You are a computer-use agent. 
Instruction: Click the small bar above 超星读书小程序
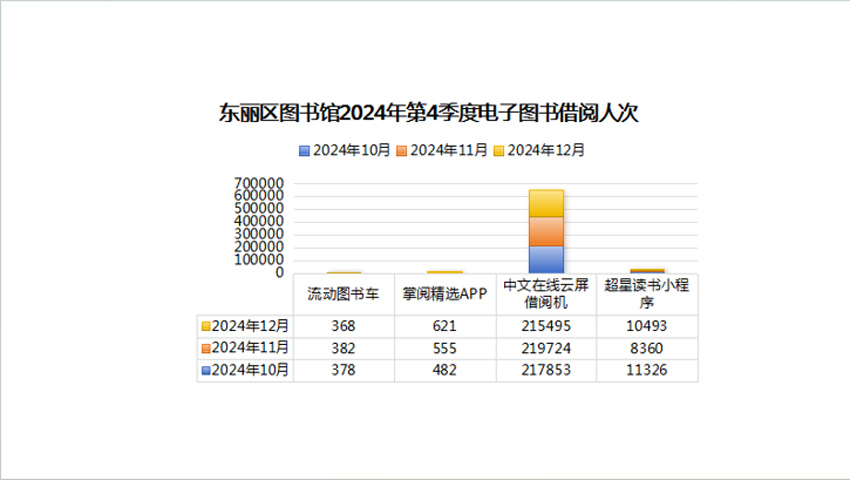click(x=647, y=270)
